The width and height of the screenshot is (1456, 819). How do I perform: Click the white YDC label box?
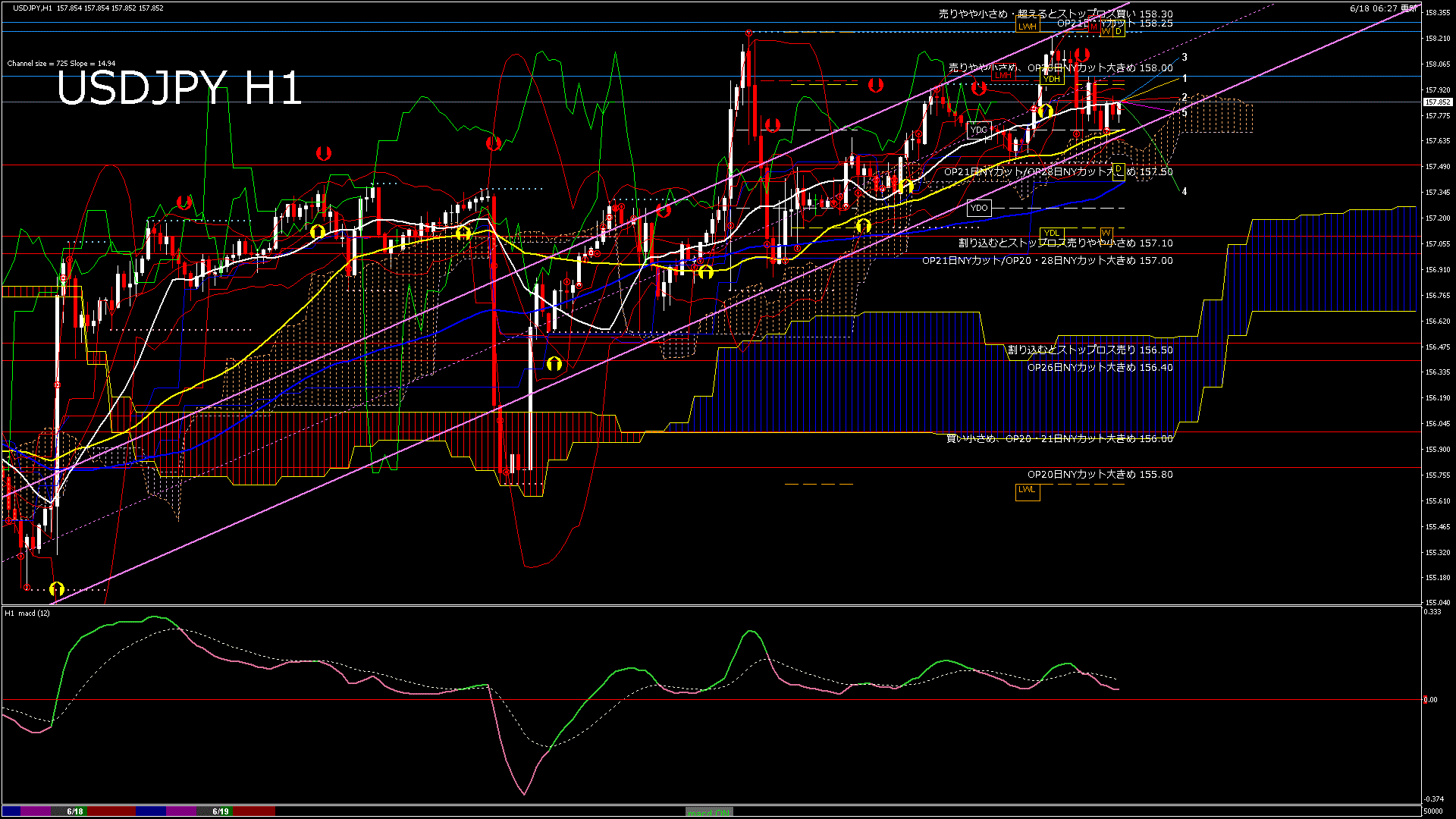(979, 130)
